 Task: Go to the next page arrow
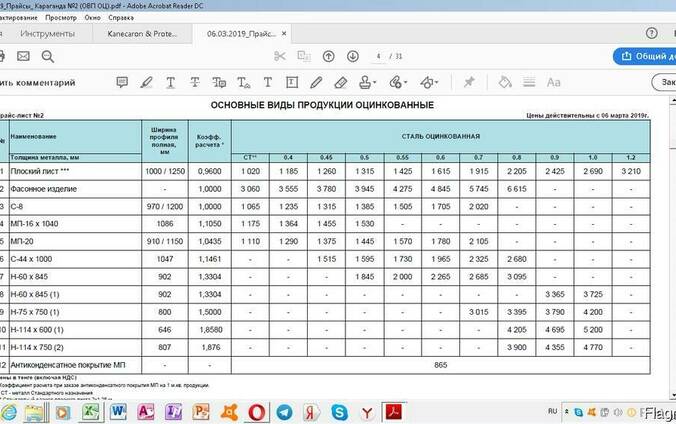353,56
